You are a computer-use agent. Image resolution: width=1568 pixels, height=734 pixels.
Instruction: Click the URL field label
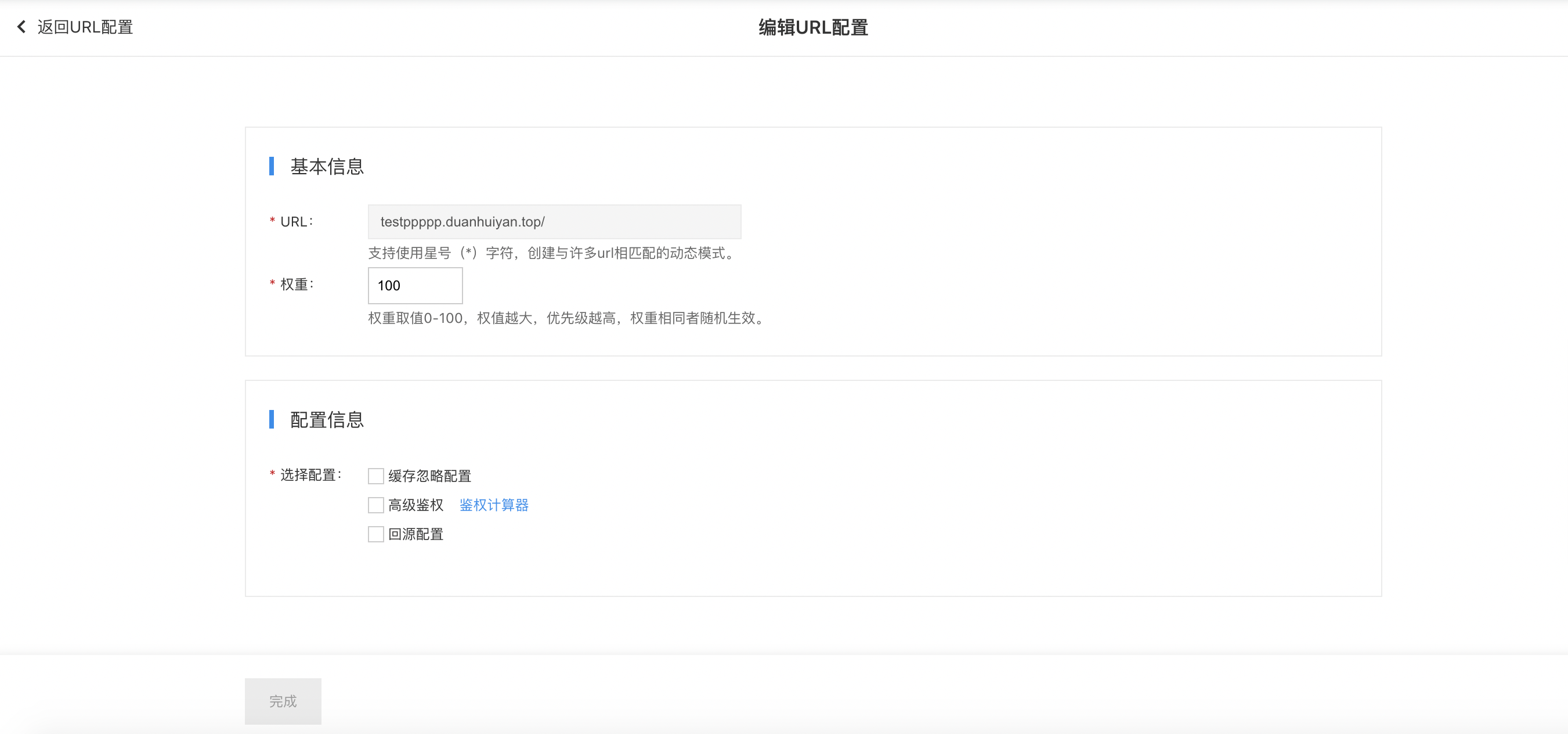[x=297, y=222]
